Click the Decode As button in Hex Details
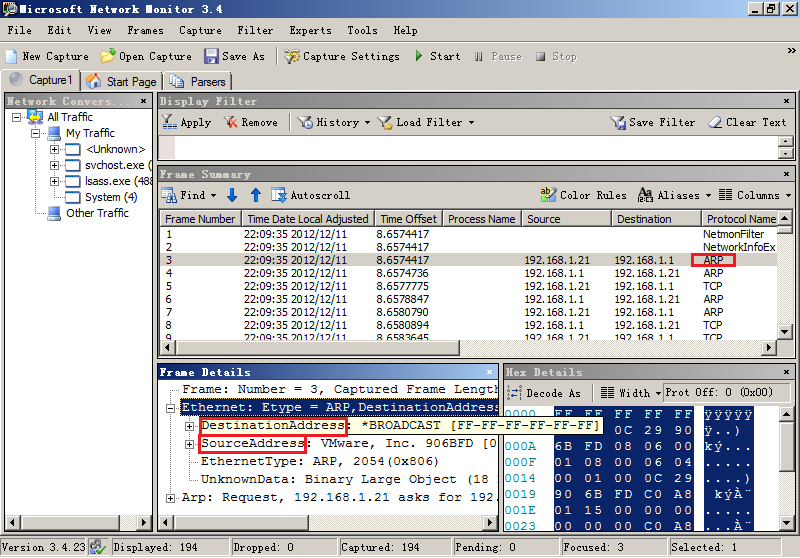This screenshot has height=558, width=800. pos(544,393)
